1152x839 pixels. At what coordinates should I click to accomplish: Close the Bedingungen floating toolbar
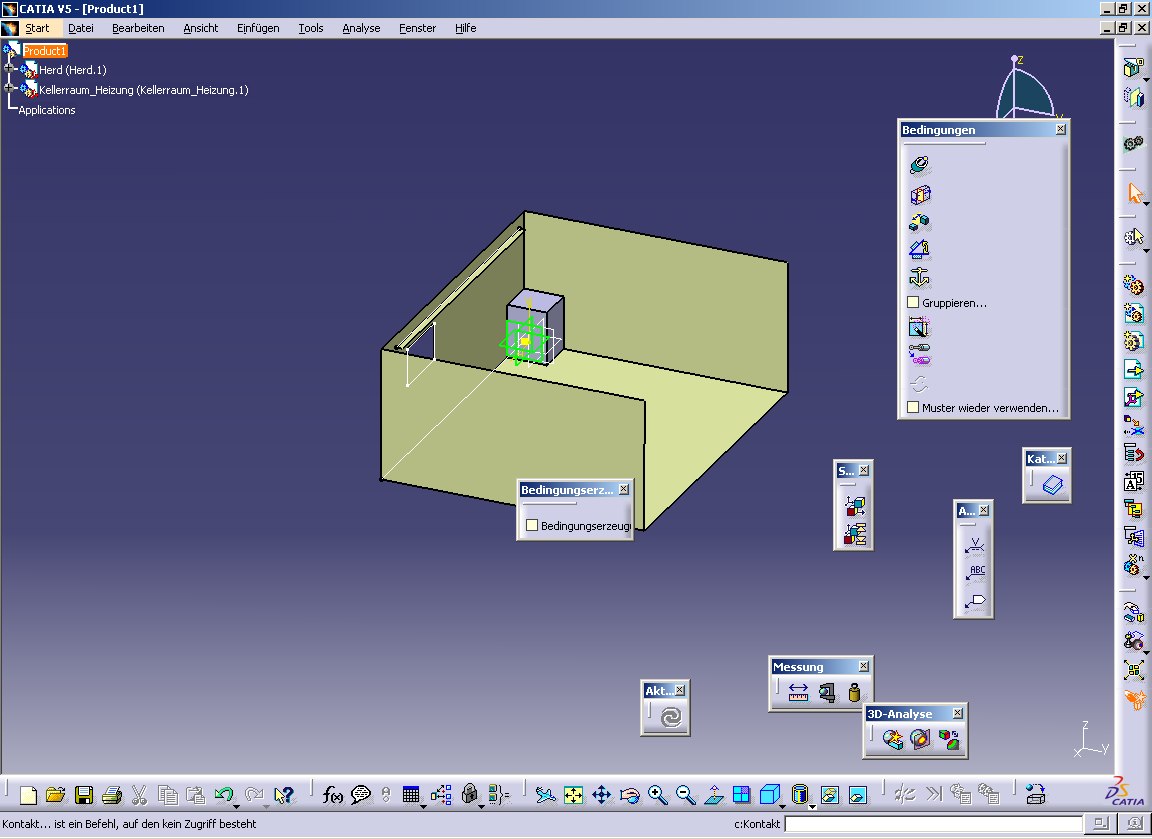1061,129
